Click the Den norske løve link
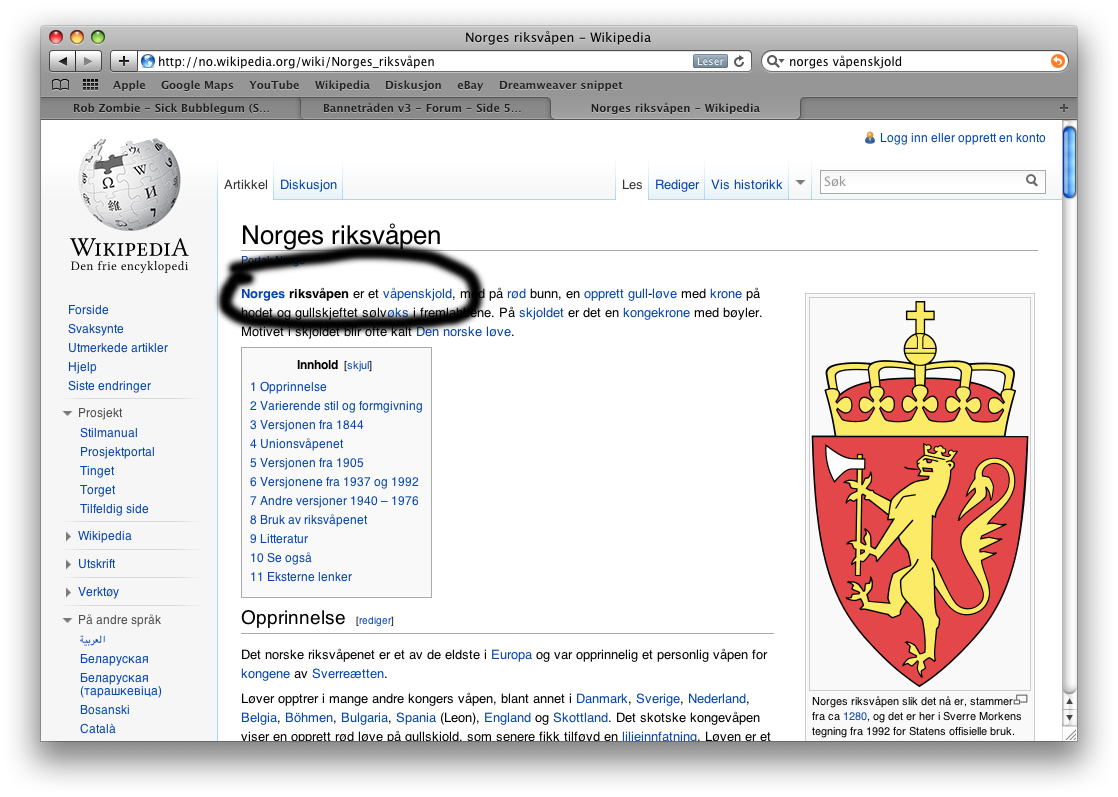The image size is (1118, 797). tap(463, 332)
